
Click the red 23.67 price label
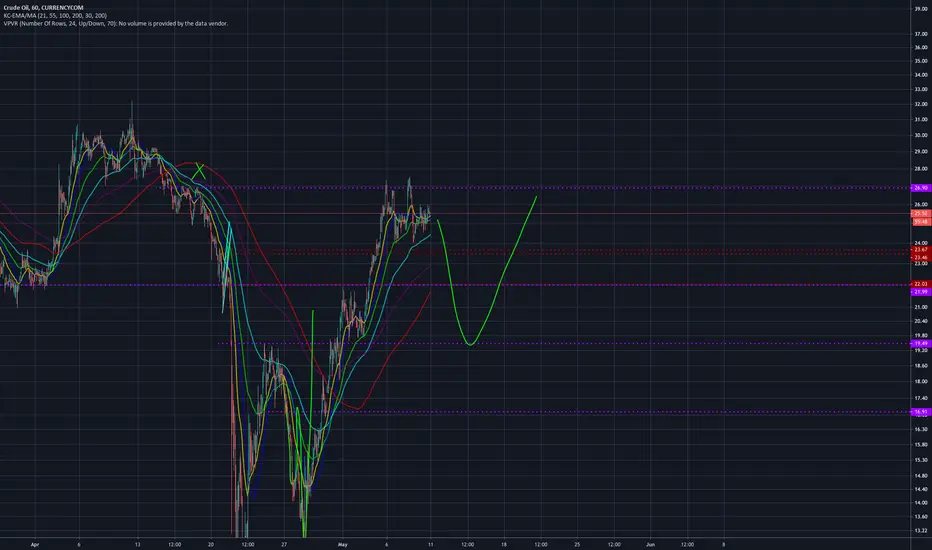click(x=921, y=250)
